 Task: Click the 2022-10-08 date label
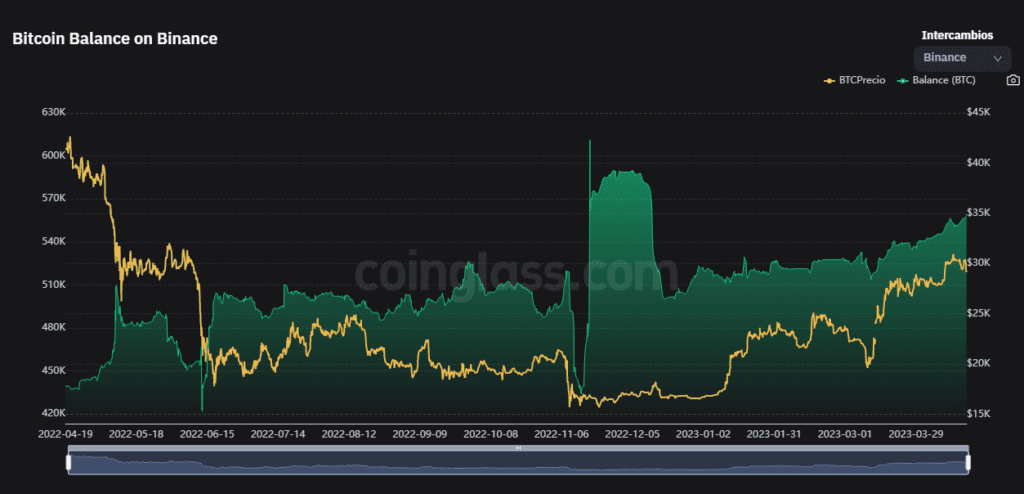490,434
